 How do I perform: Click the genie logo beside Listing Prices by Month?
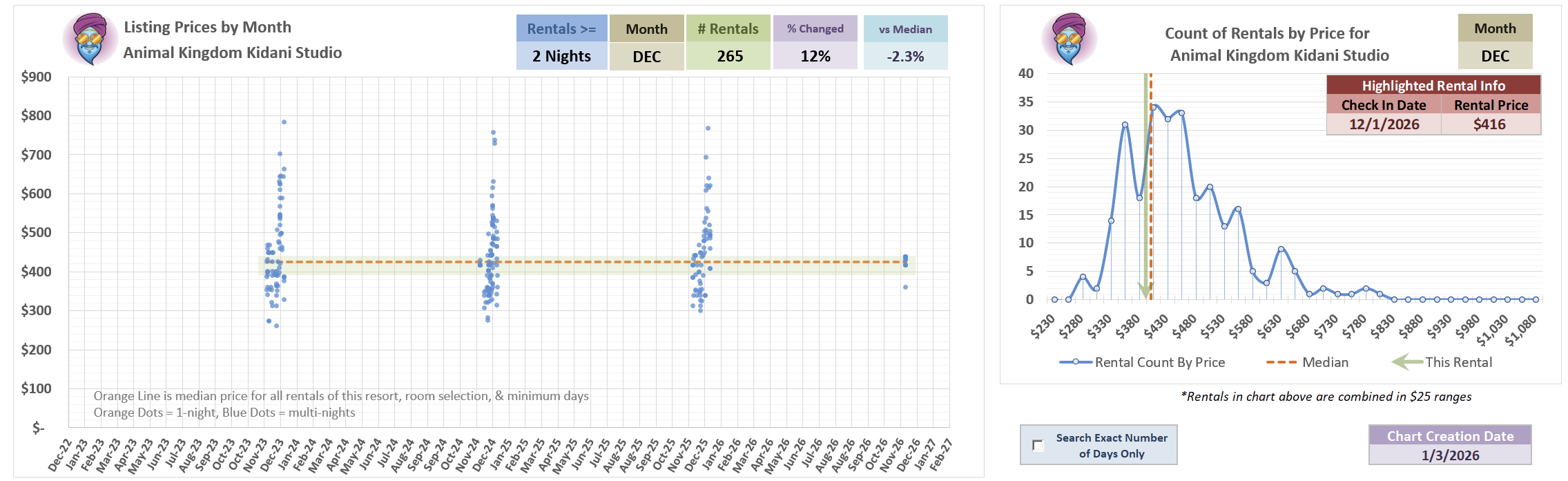pyautogui.click(x=90, y=39)
